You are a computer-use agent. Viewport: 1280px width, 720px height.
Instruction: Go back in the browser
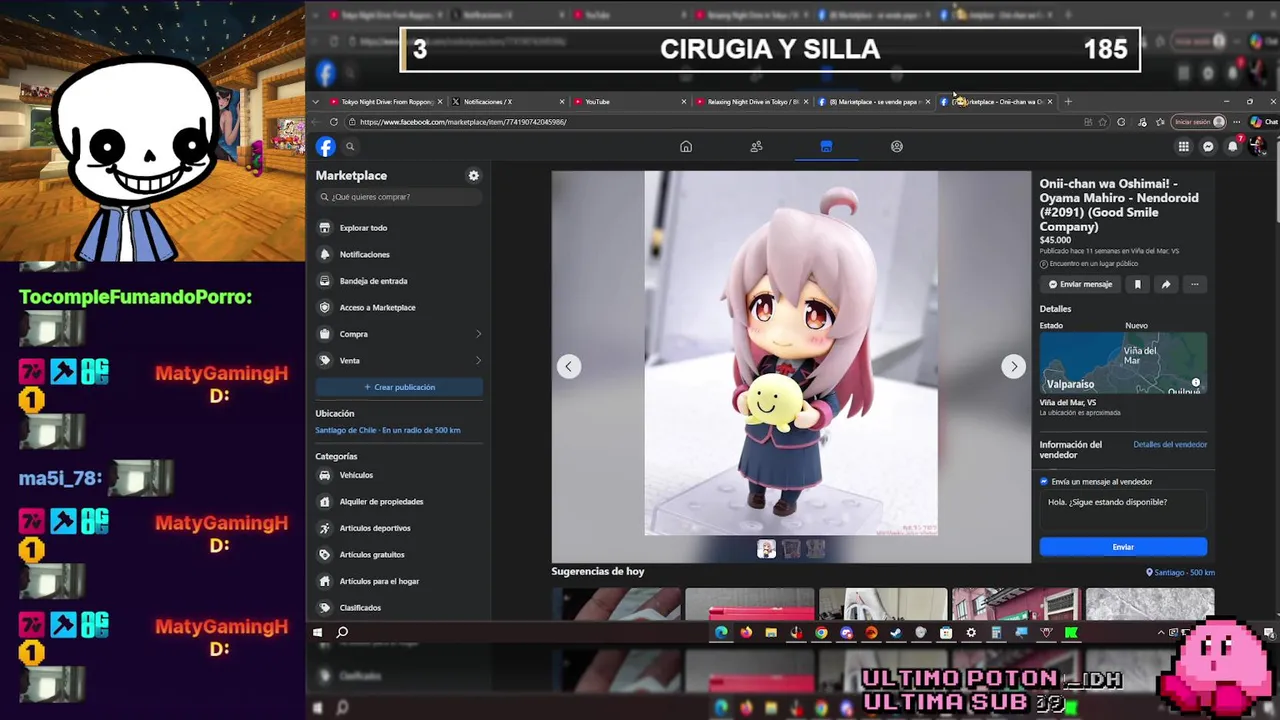point(317,122)
